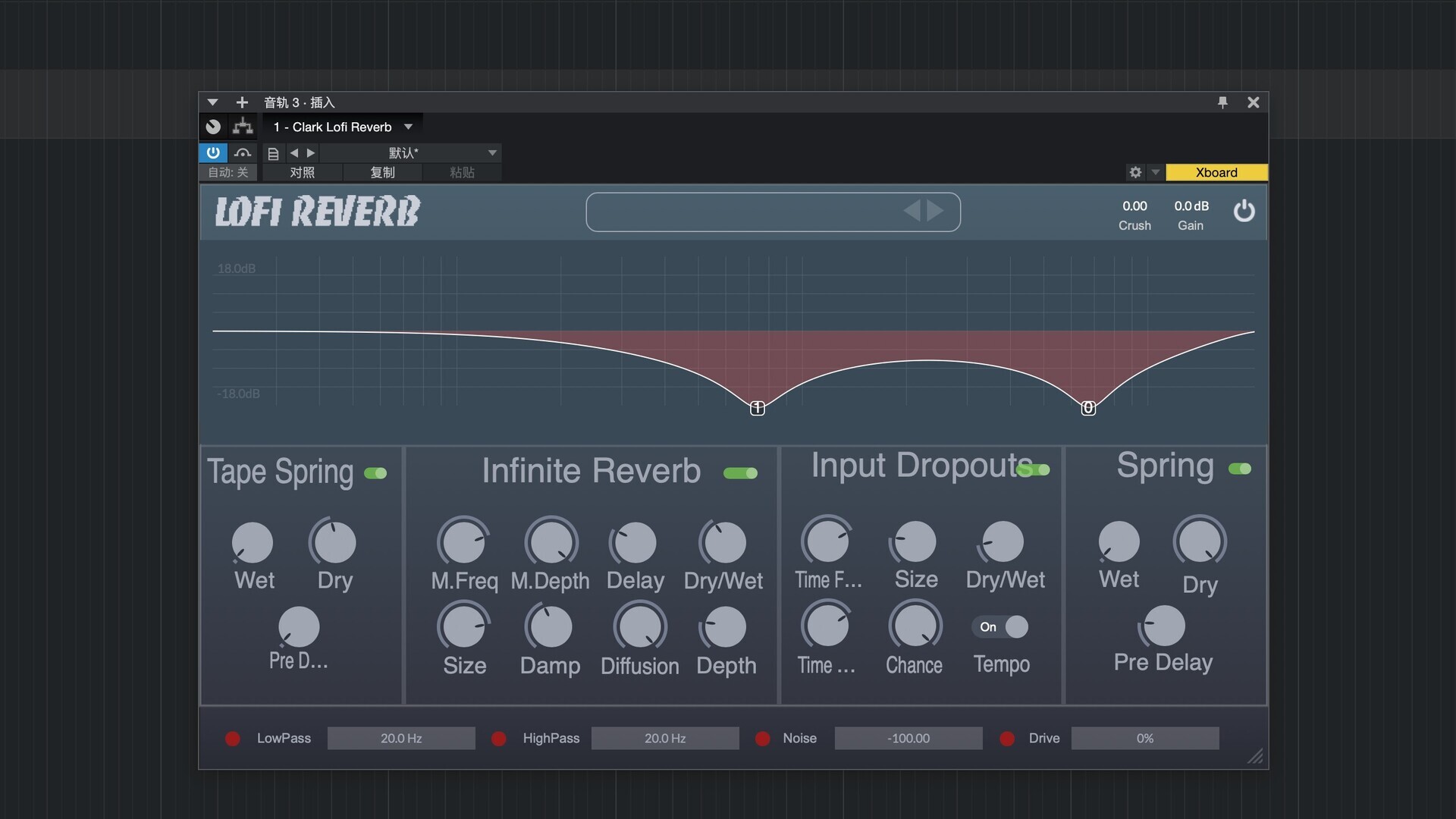The width and height of the screenshot is (1456, 819).
Task: Go to next host preset arrow
Action: (310, 153)
